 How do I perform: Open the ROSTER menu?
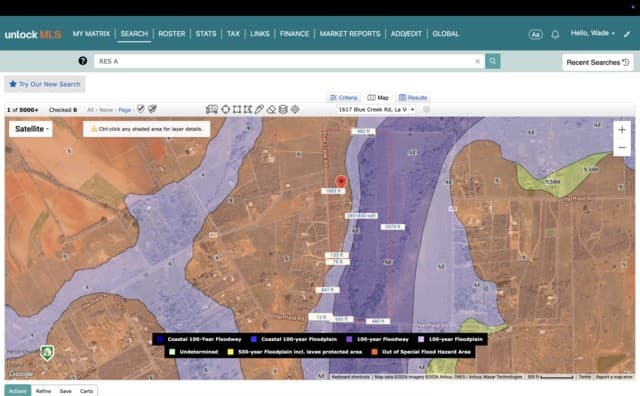171,34
